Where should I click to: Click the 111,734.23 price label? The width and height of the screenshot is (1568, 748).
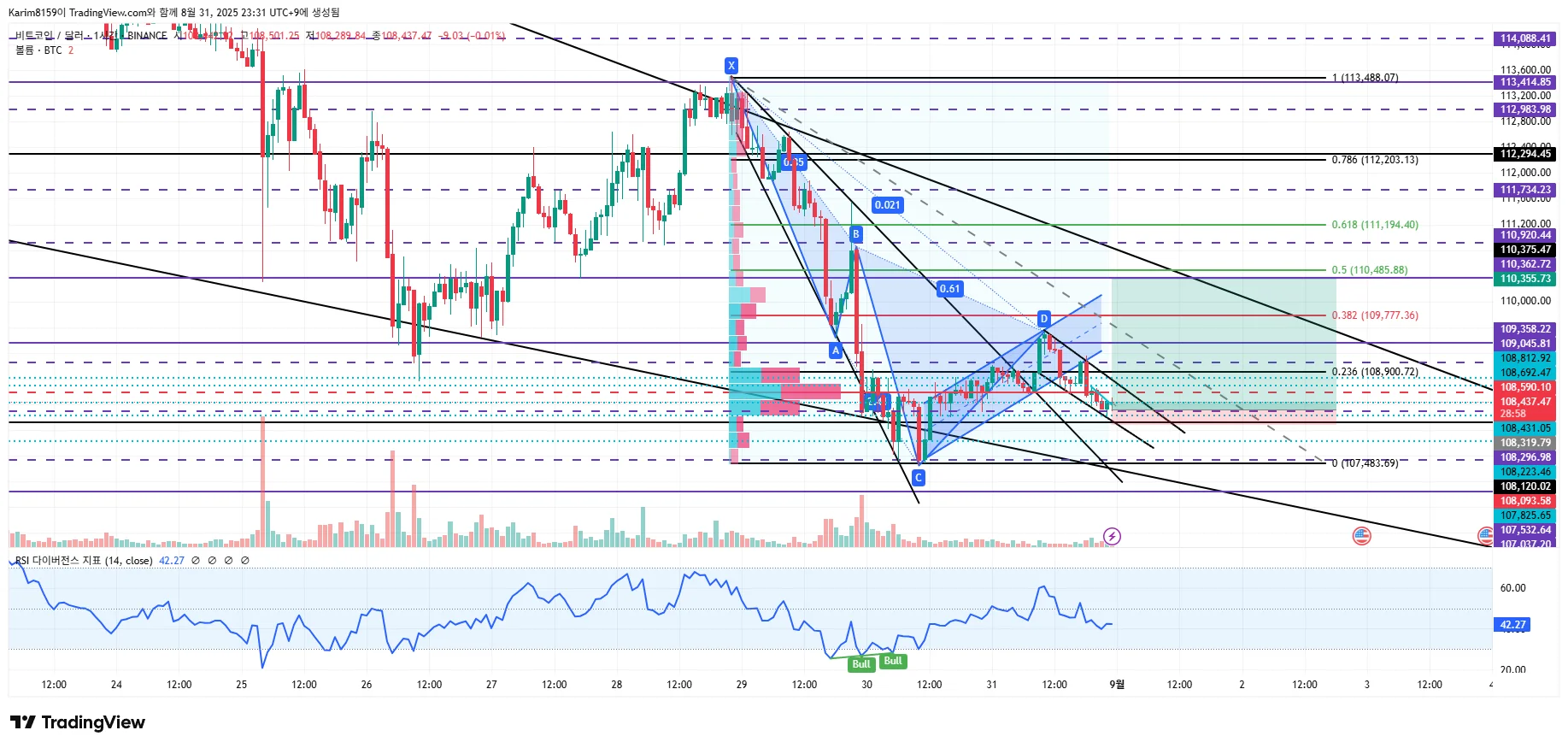1525,190
